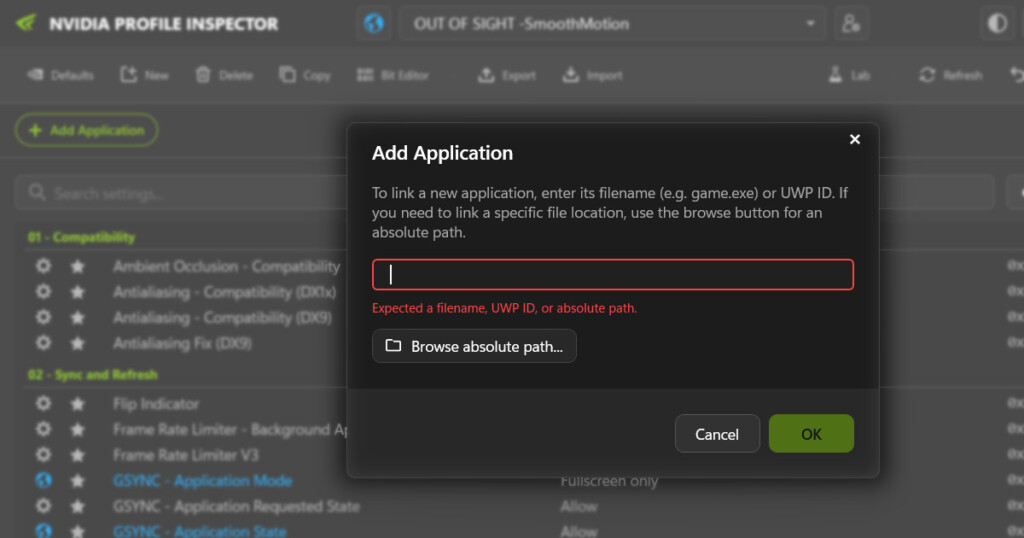Open the Bit Editor from toolbar
1024x538 pixels.
click(x=392, y=75)
